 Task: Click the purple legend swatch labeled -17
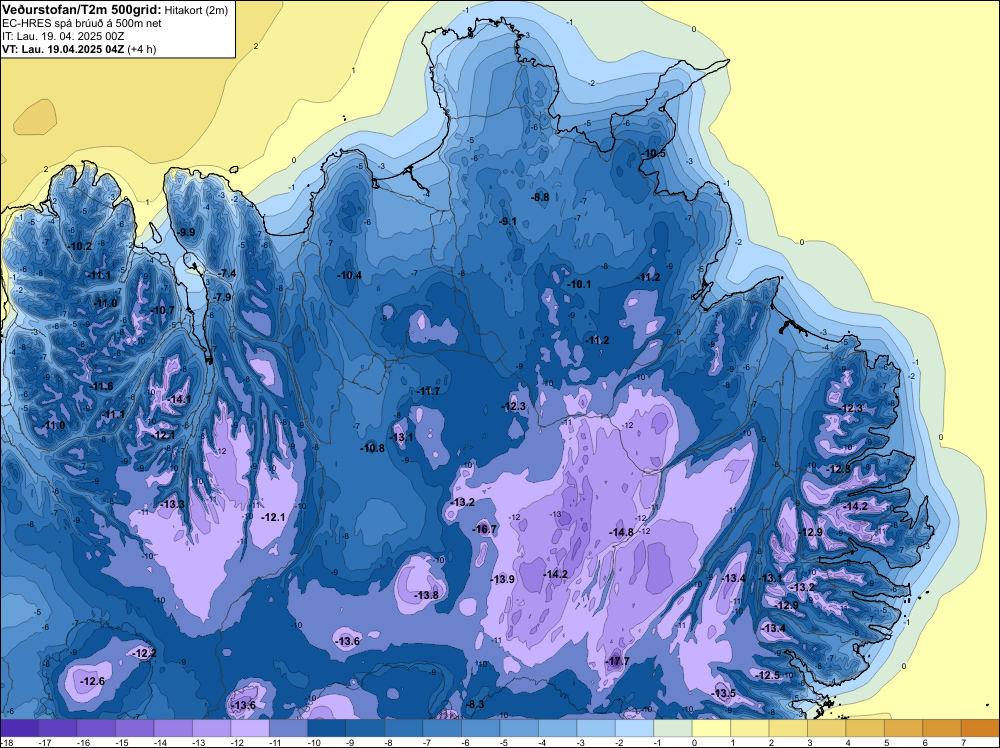[x=57, y=728]
